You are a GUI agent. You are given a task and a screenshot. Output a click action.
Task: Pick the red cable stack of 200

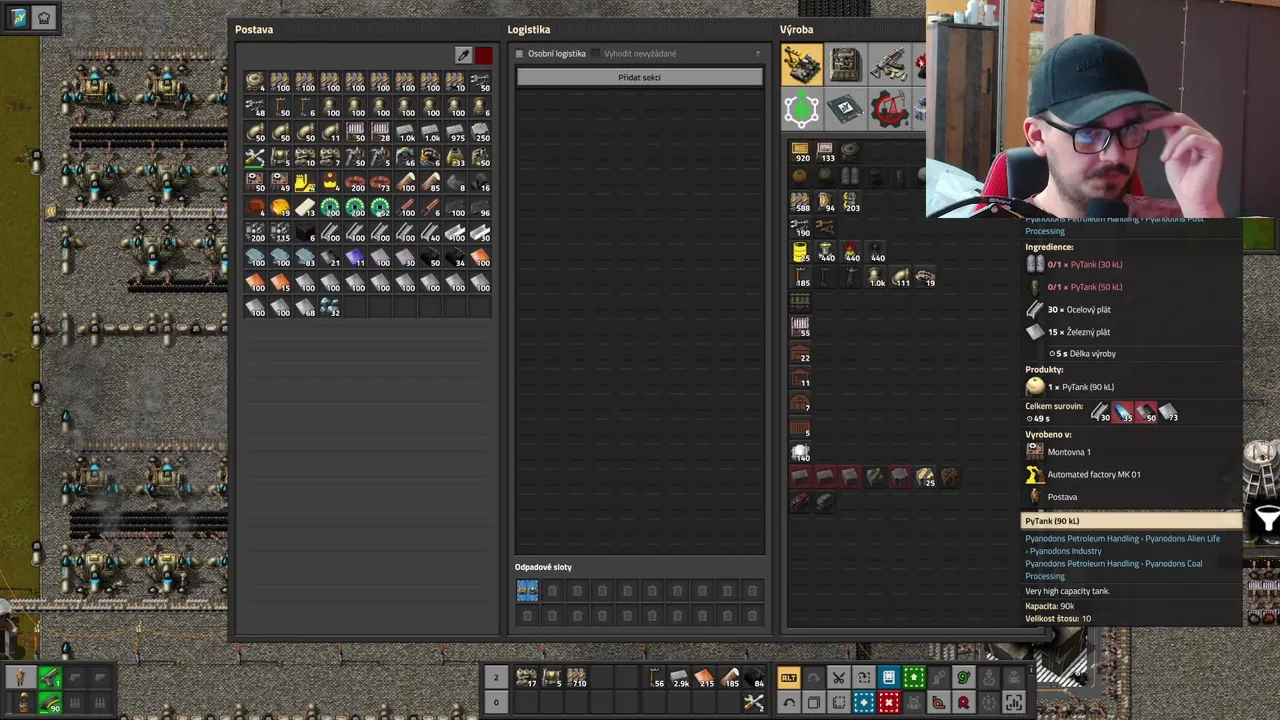tap(355, 182)
